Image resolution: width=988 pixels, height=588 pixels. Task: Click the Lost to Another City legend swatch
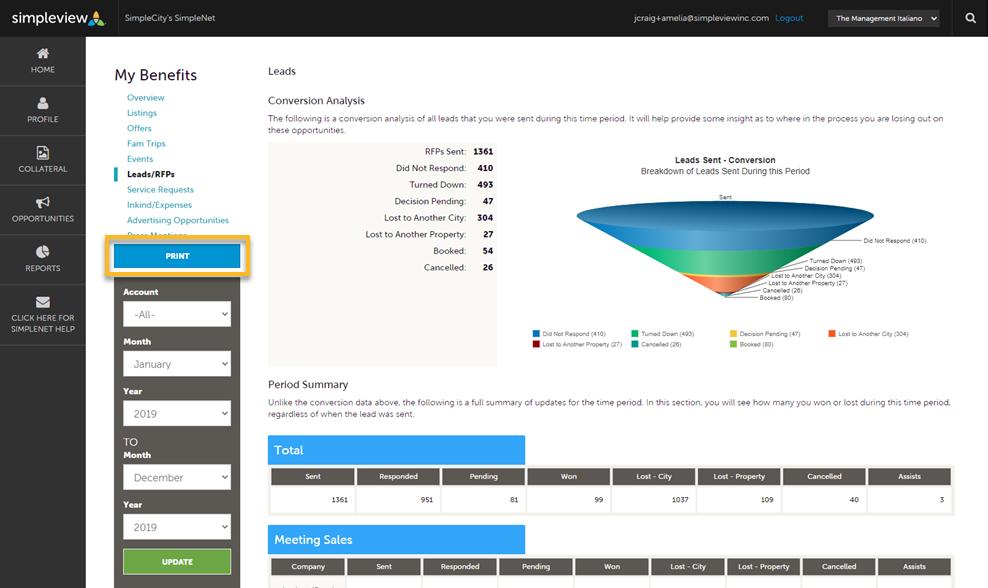pyautogui.click(x=832, y=334)
